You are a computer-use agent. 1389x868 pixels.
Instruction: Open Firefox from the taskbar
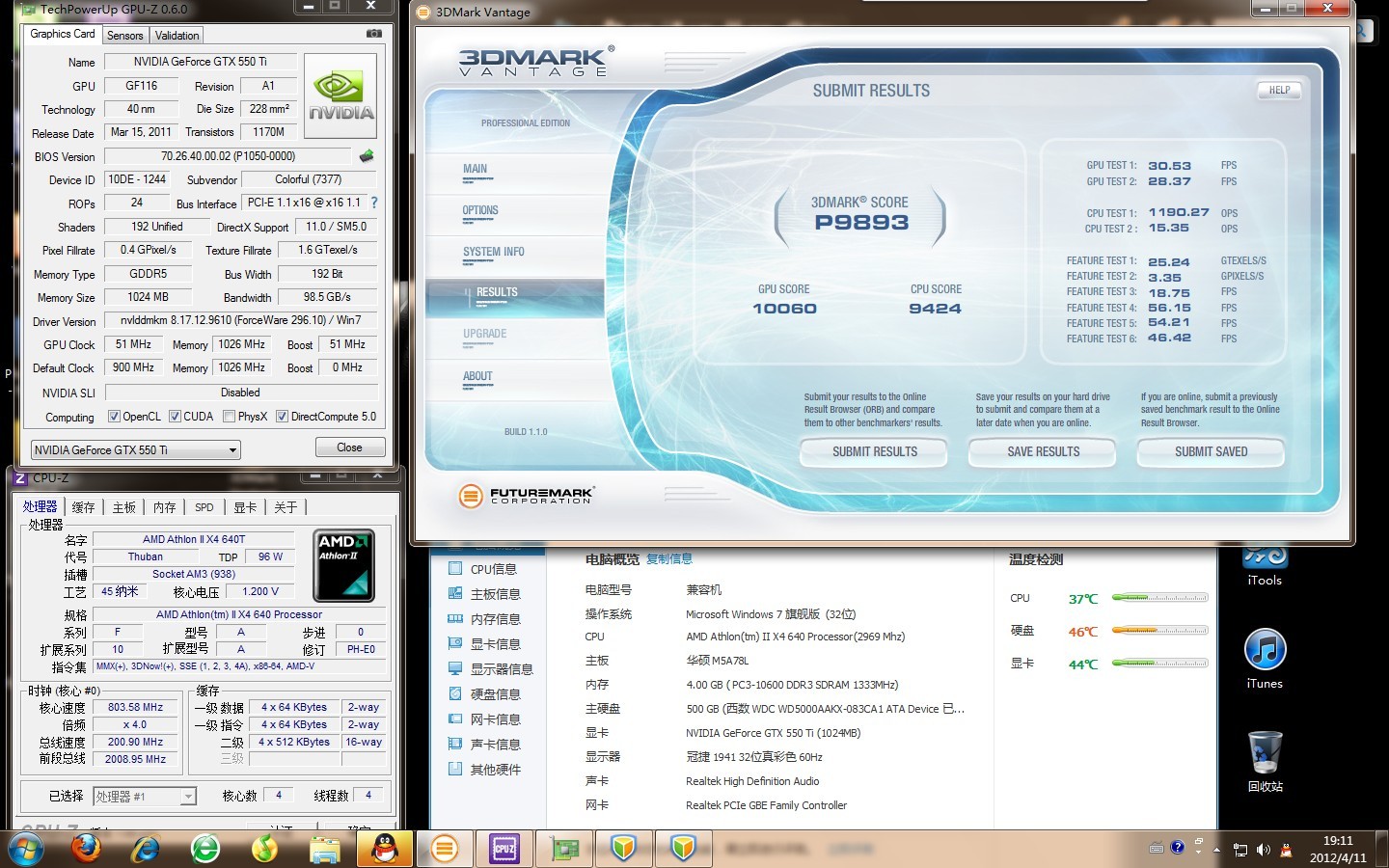86,849
